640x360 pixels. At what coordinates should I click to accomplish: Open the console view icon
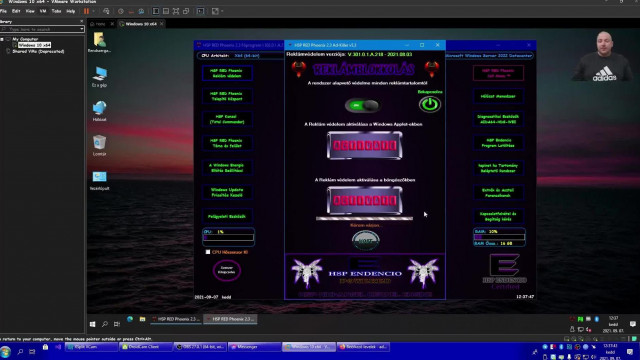click(200, 11)
